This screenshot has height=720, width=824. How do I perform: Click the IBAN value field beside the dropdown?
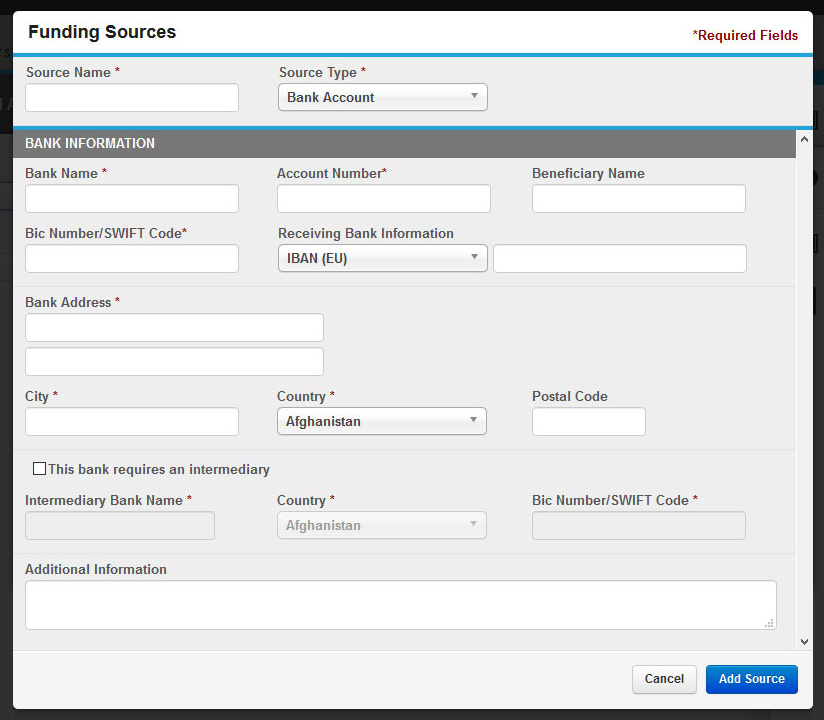click(x=620, y=258)
